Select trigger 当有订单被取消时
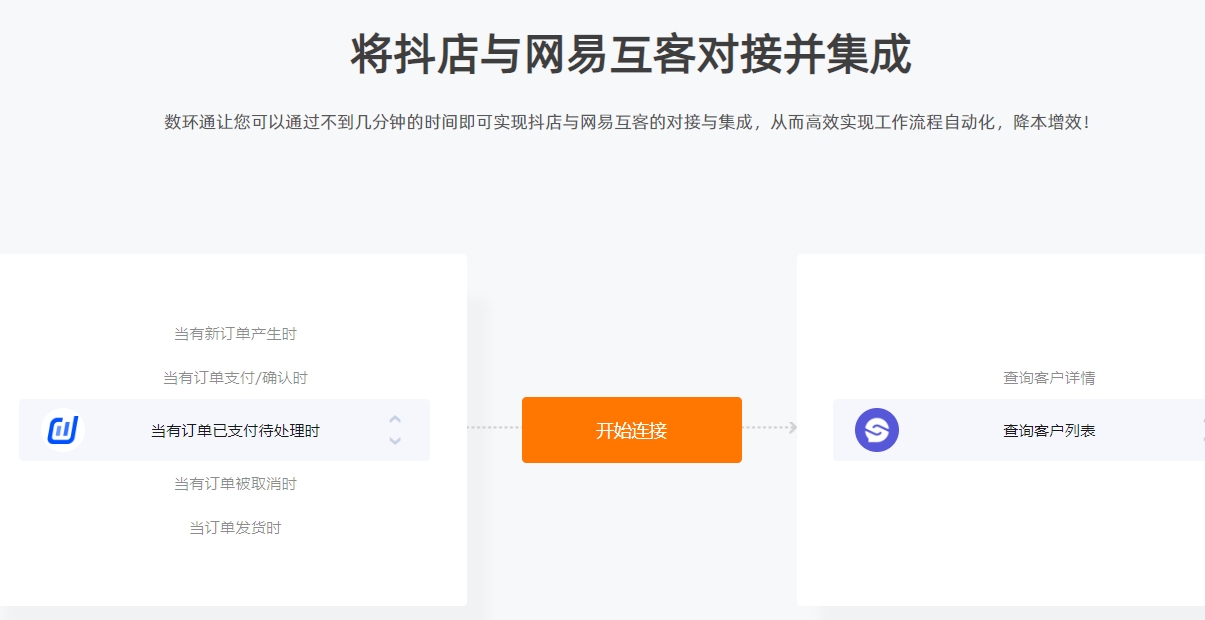Image resolution: width=1205 pixels, height=620 pixels. coord(235,484)
